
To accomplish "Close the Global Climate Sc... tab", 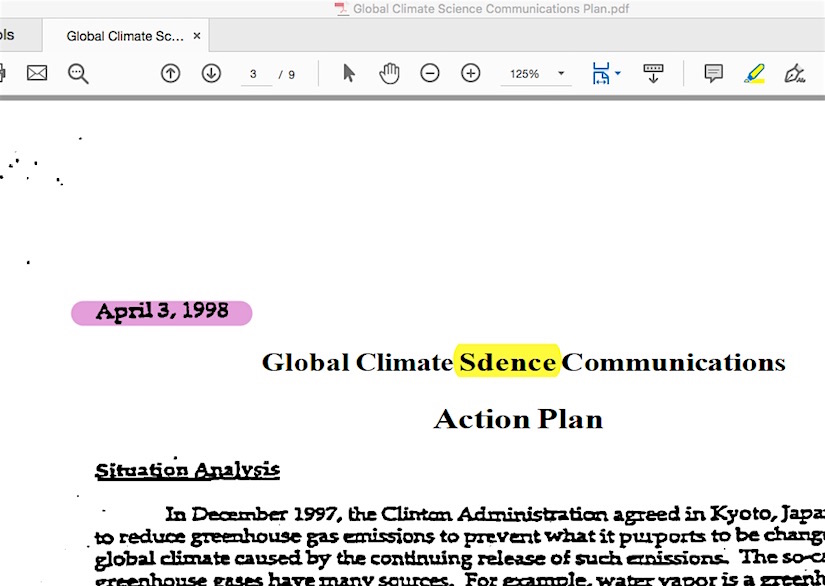I will coord(197,36).
